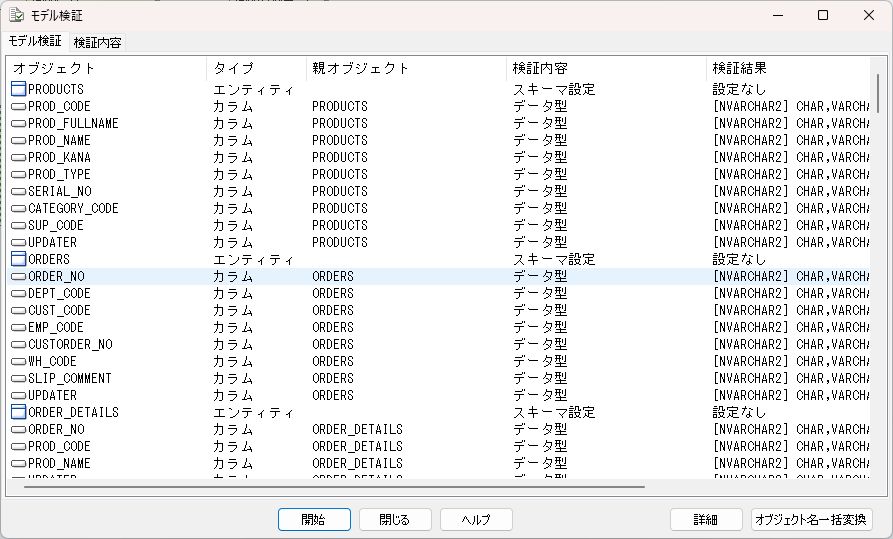The width and height of the screenshot is (893, 539).
Task: Click the 開始 button
Action: point(314,520)
